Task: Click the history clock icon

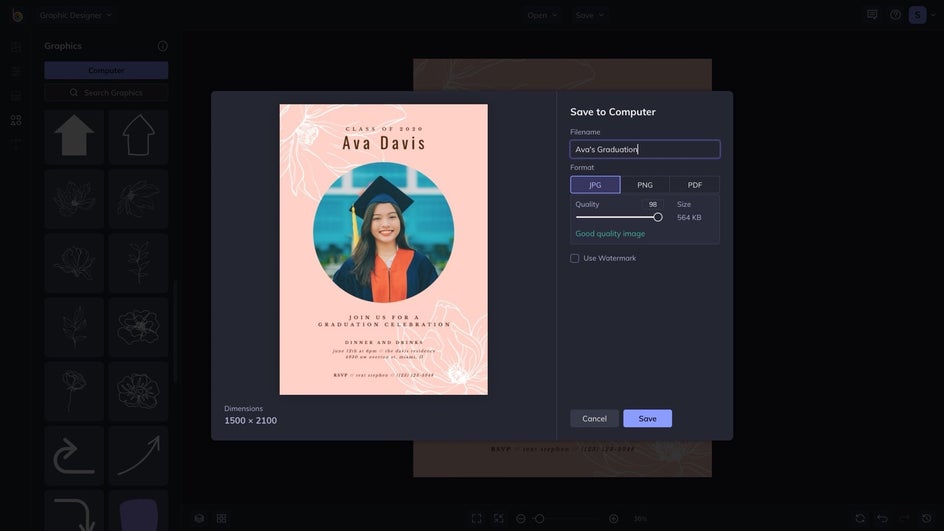Action: click(927, 518)
